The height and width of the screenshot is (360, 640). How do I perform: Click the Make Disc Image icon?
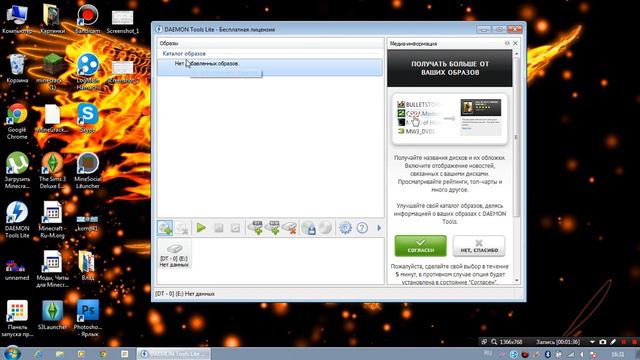[309, 228]
